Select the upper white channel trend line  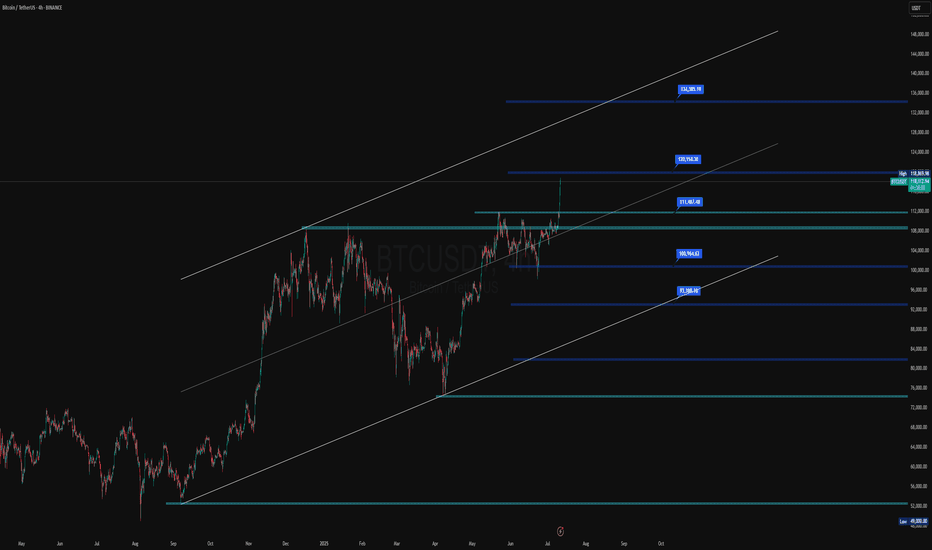pos(479,155)
